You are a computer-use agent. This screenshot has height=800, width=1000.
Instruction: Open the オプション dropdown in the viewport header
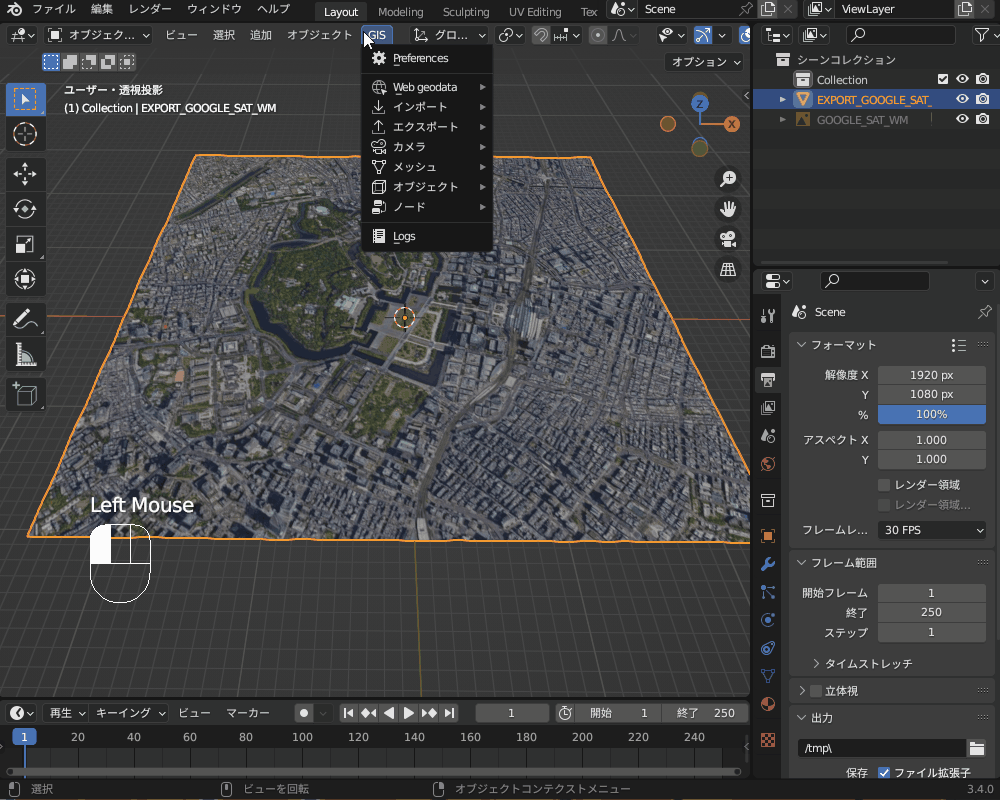pyautogui.click(x=705, y=61)
